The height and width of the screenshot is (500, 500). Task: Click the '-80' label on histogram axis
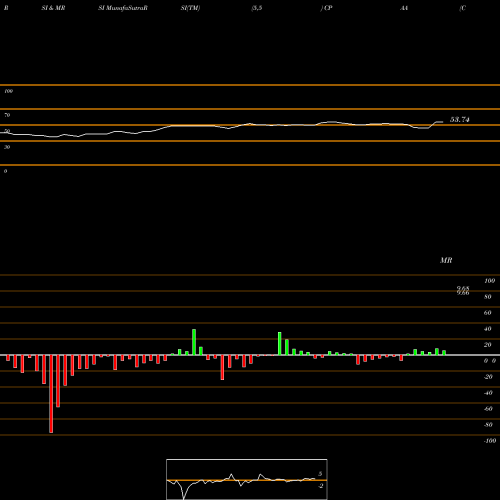tap(488, 425)
